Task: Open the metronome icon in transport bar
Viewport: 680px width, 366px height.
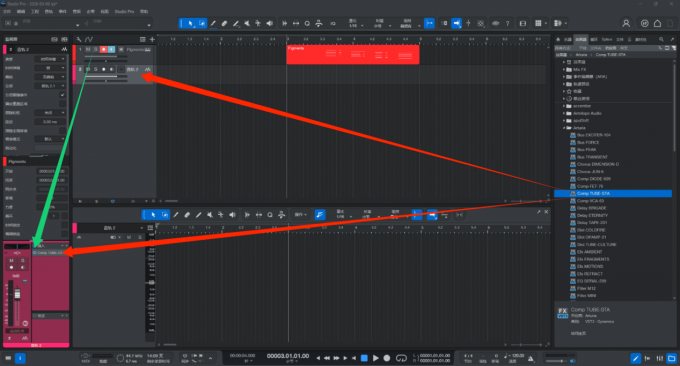Action: 531,358
